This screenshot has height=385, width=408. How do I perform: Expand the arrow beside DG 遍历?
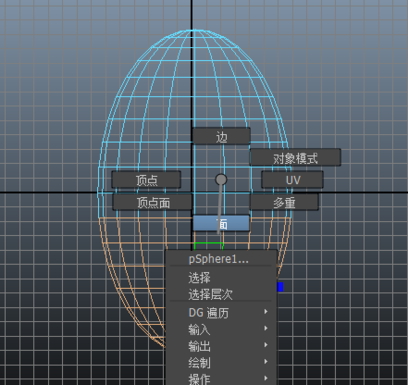click(x=266, y=311)
